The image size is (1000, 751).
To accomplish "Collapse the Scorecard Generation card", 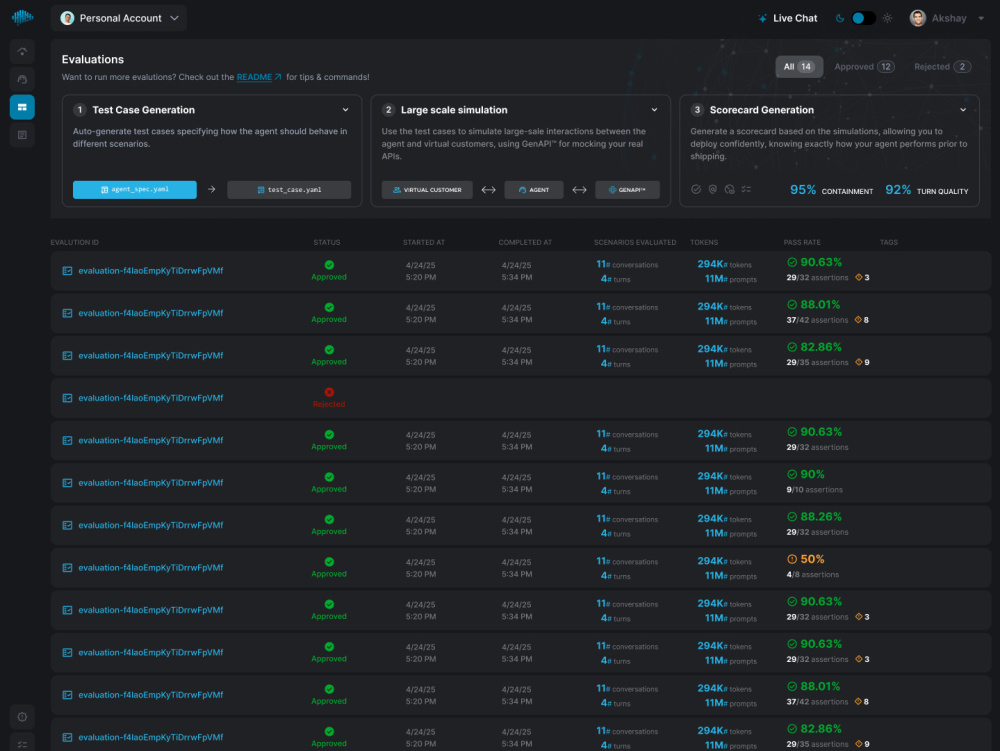I will click(963, 110).
